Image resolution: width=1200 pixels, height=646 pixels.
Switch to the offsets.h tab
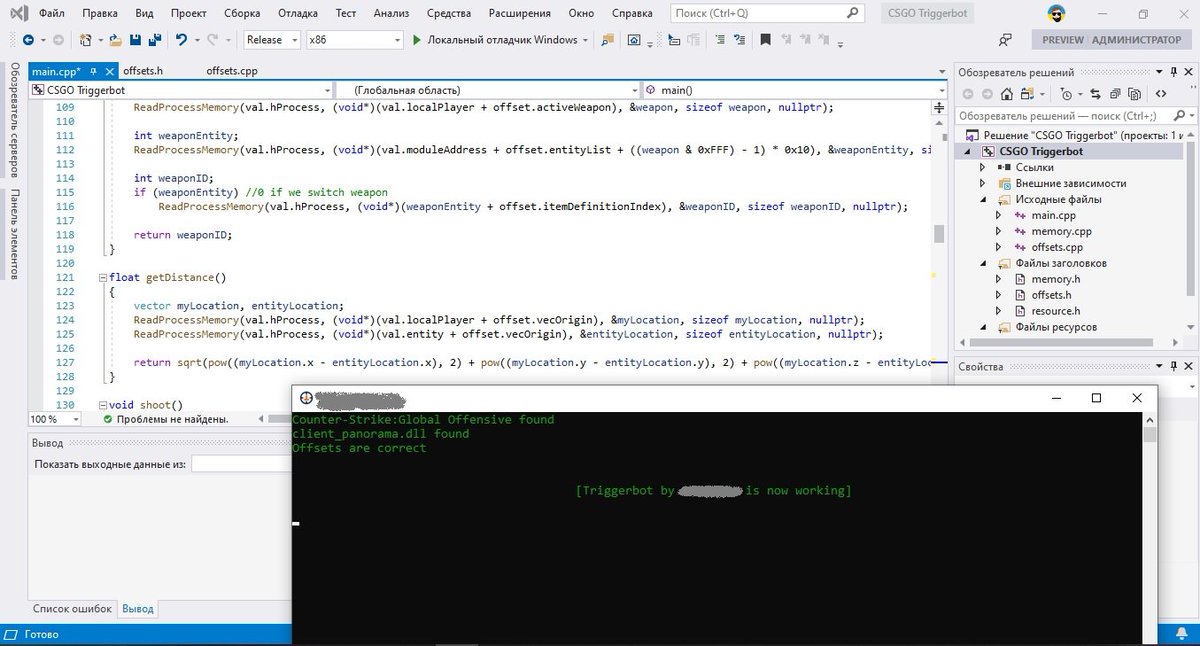[143, 72]
